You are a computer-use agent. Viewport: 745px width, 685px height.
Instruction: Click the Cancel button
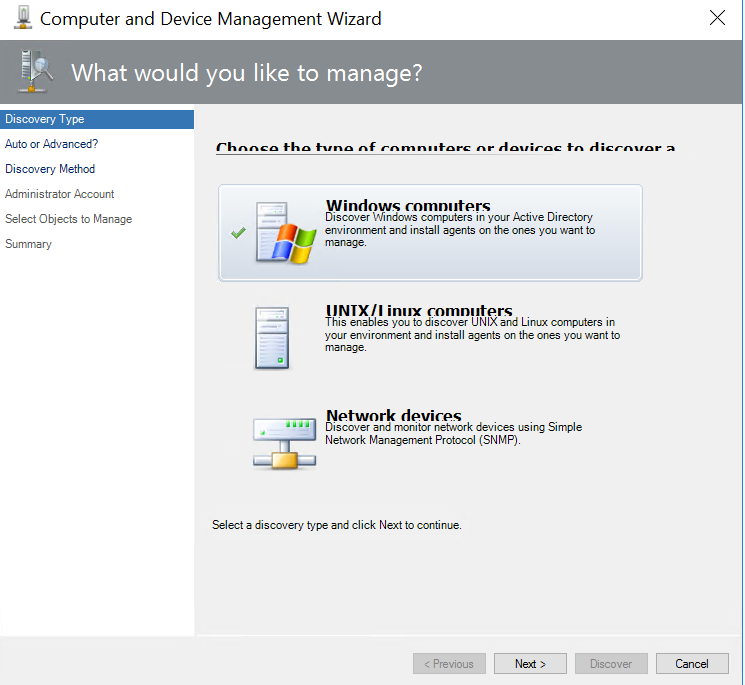692,664
